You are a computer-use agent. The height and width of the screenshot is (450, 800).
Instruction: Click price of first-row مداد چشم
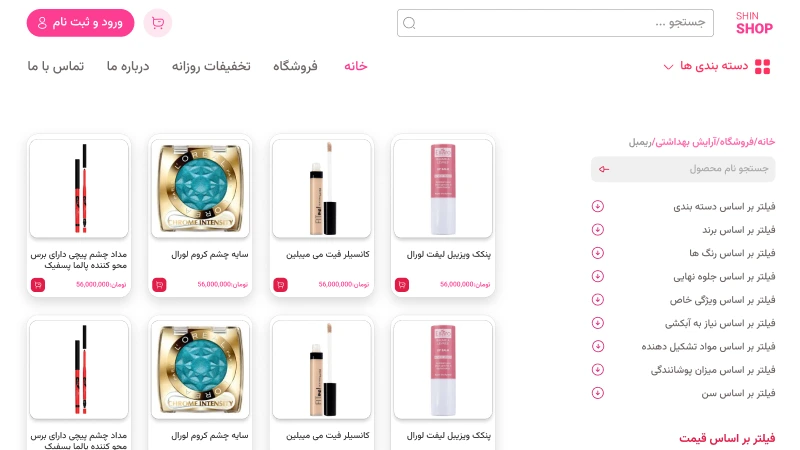101,284
